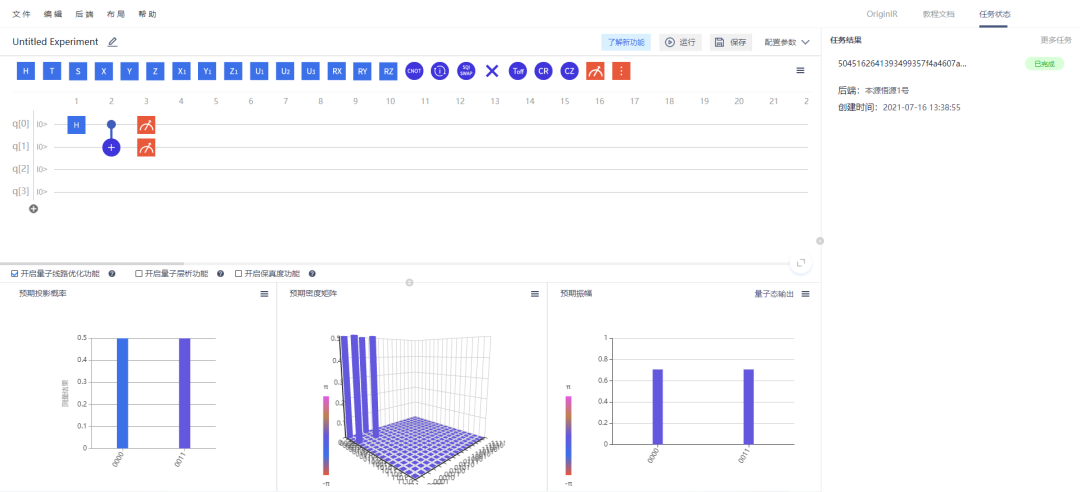Show help for fidelity option

tap(312, 274)
